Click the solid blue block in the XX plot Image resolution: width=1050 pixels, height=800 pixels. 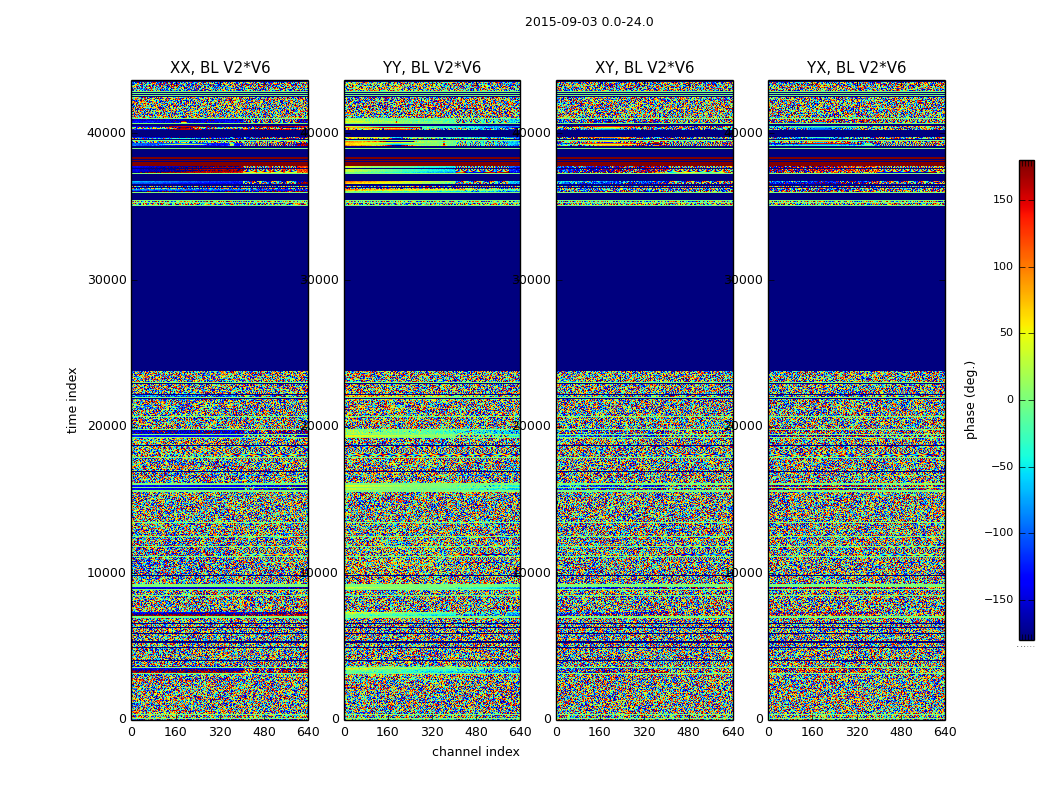click(220, 290)
